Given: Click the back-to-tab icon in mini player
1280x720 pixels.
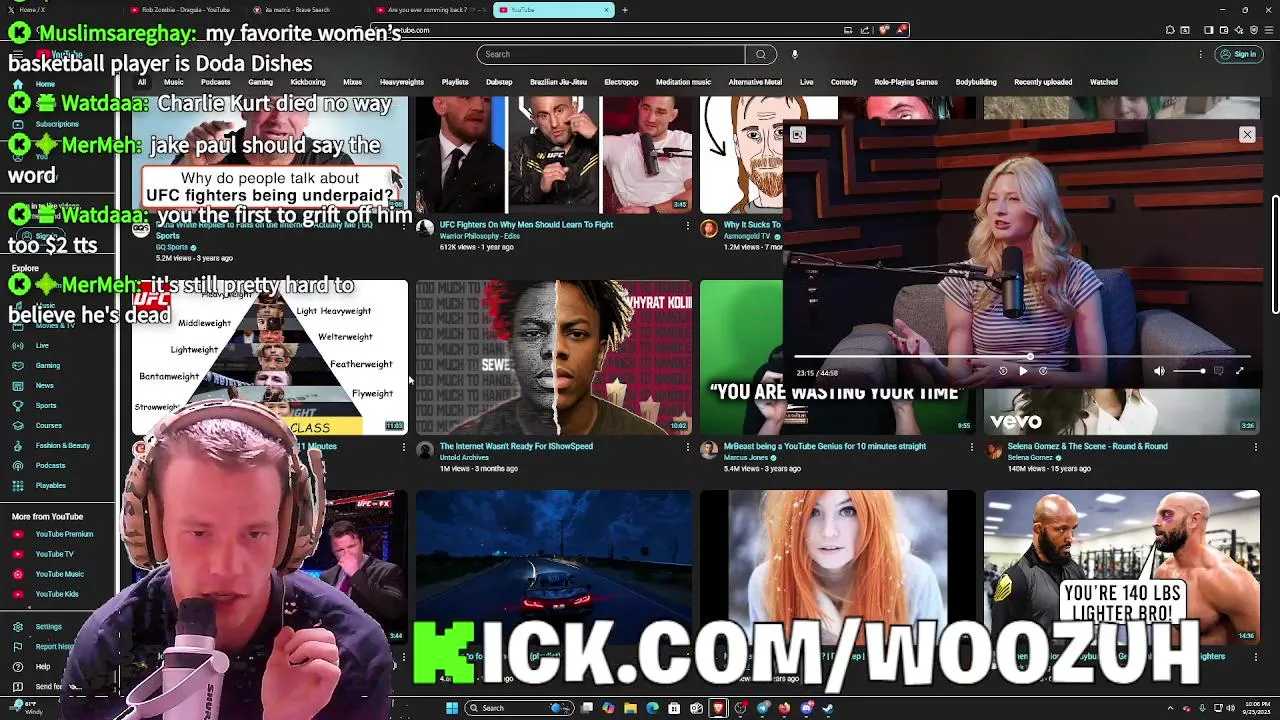Looking at the screenshot, I should (797, 135).
